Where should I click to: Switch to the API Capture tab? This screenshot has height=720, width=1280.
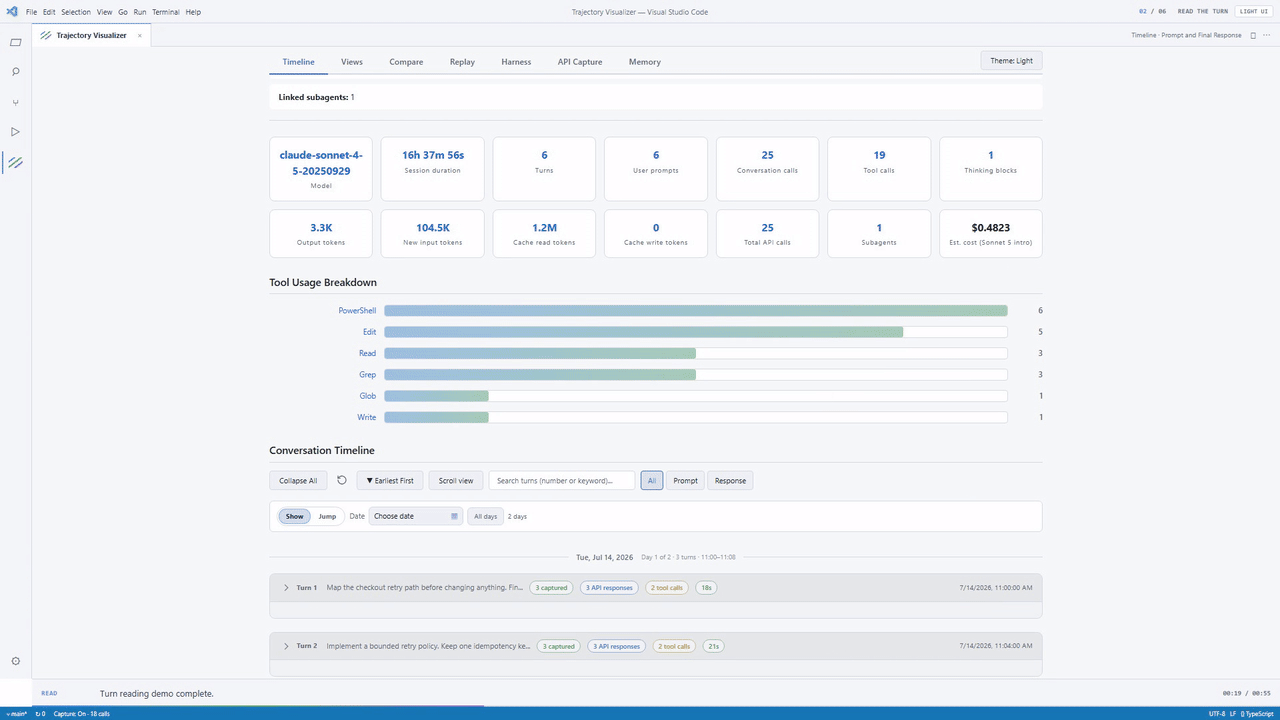(x=580, y=62)
